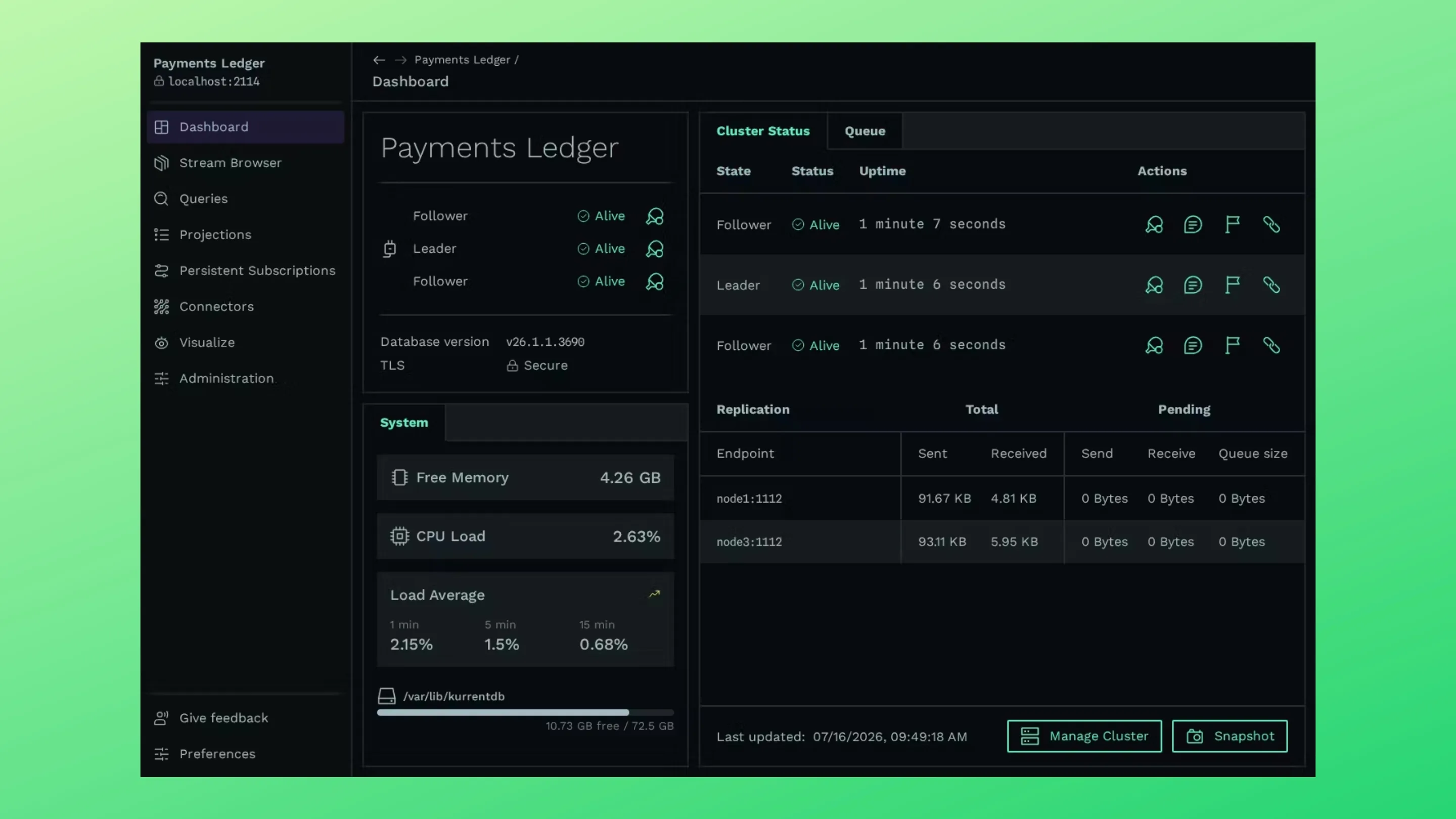The width and height of the screenshot is (1456, 819).
Task: Switch to the Queue tab
Action: click(x=865, y=131)
